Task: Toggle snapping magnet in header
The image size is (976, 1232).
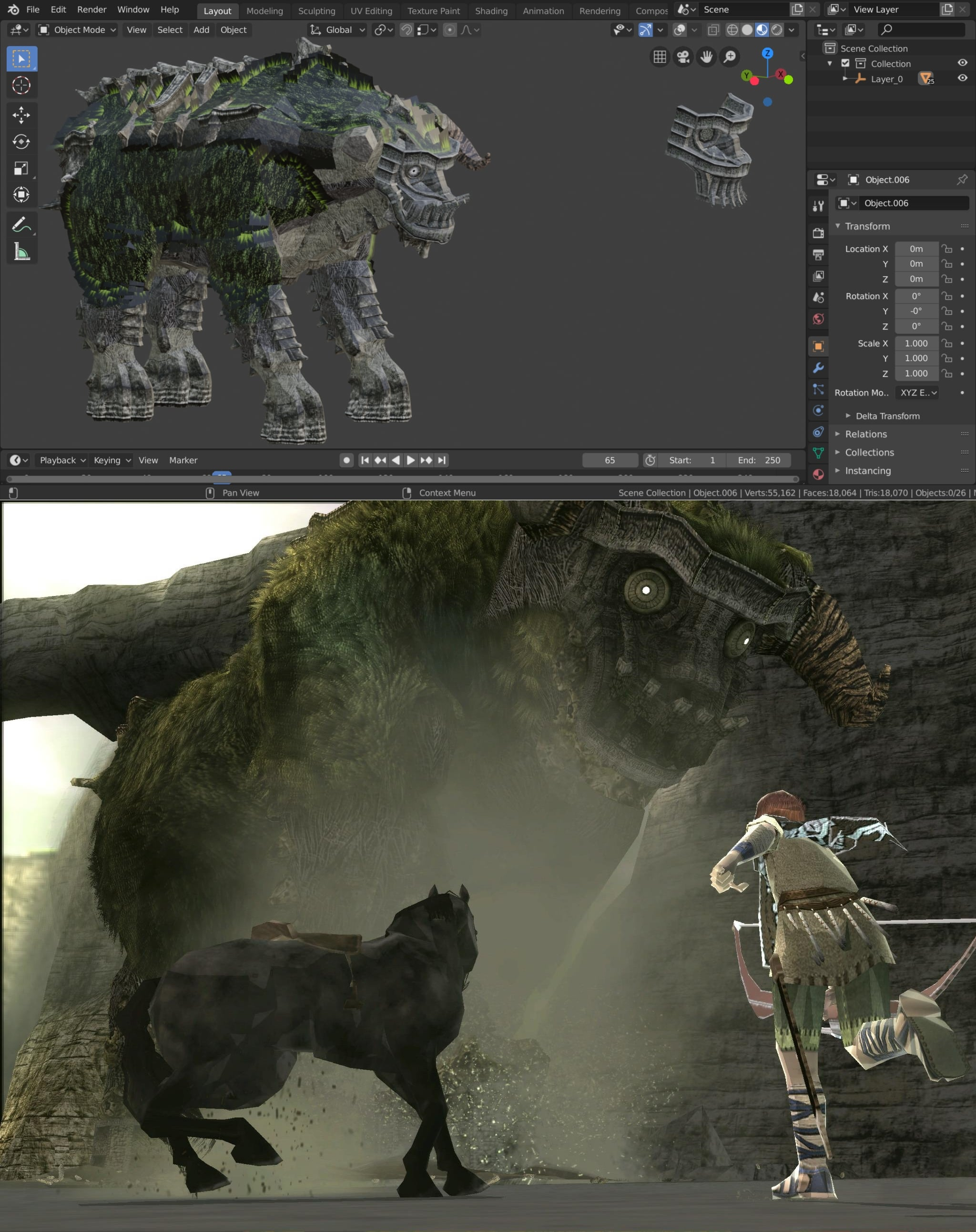Action: (407, 30)
